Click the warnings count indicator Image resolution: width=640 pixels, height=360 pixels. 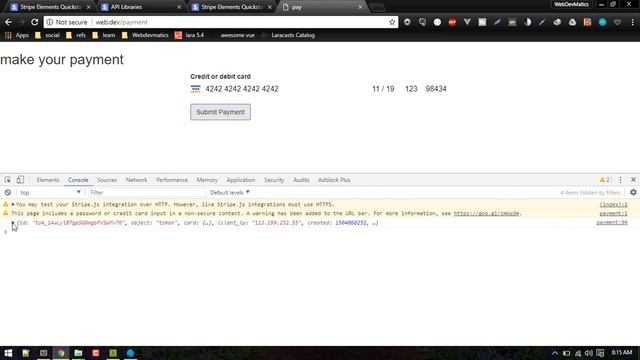pyautogui.click(x=604, y=180)
